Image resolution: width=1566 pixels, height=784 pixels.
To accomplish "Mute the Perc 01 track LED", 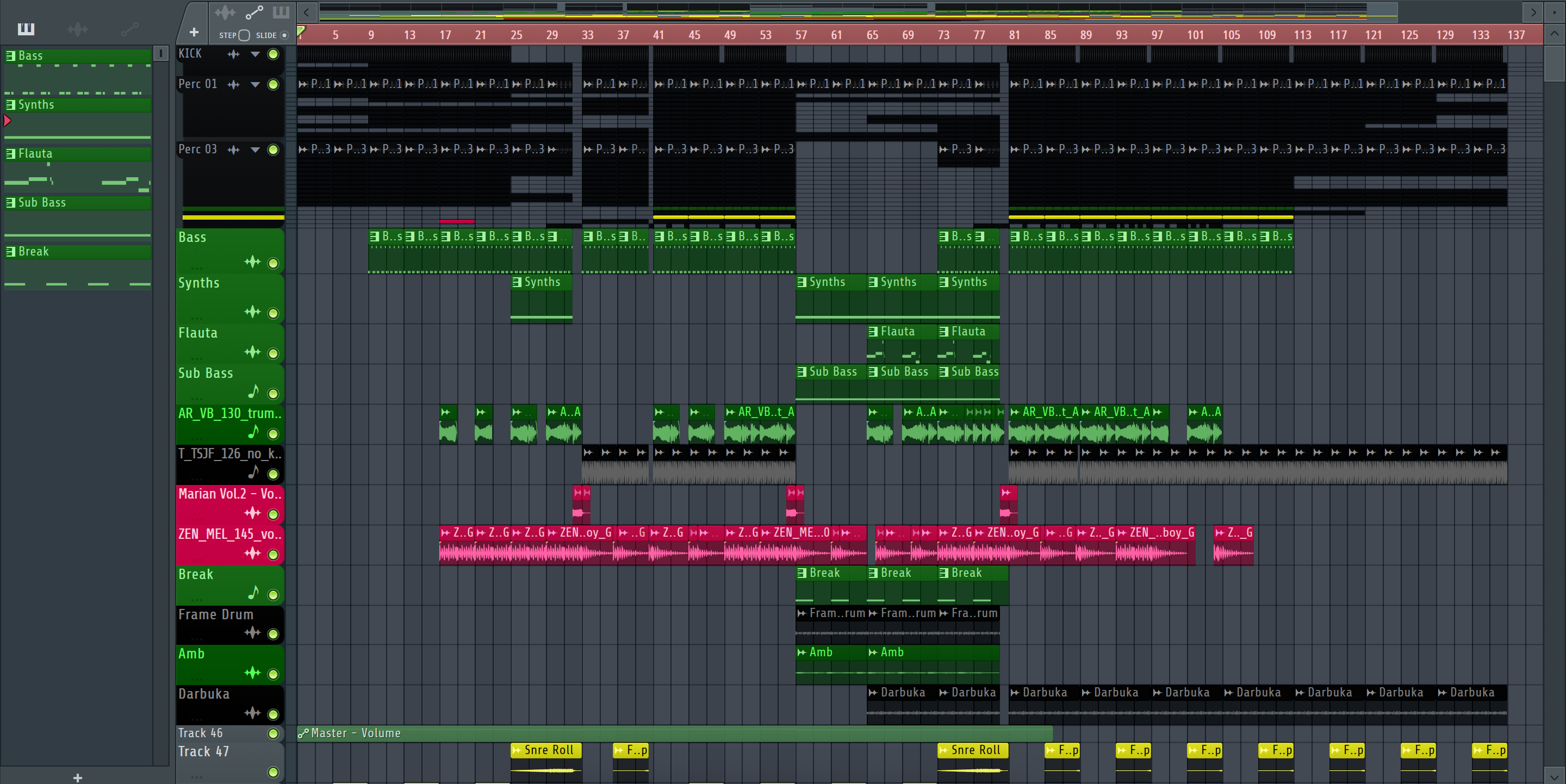I will coord(274,84).
